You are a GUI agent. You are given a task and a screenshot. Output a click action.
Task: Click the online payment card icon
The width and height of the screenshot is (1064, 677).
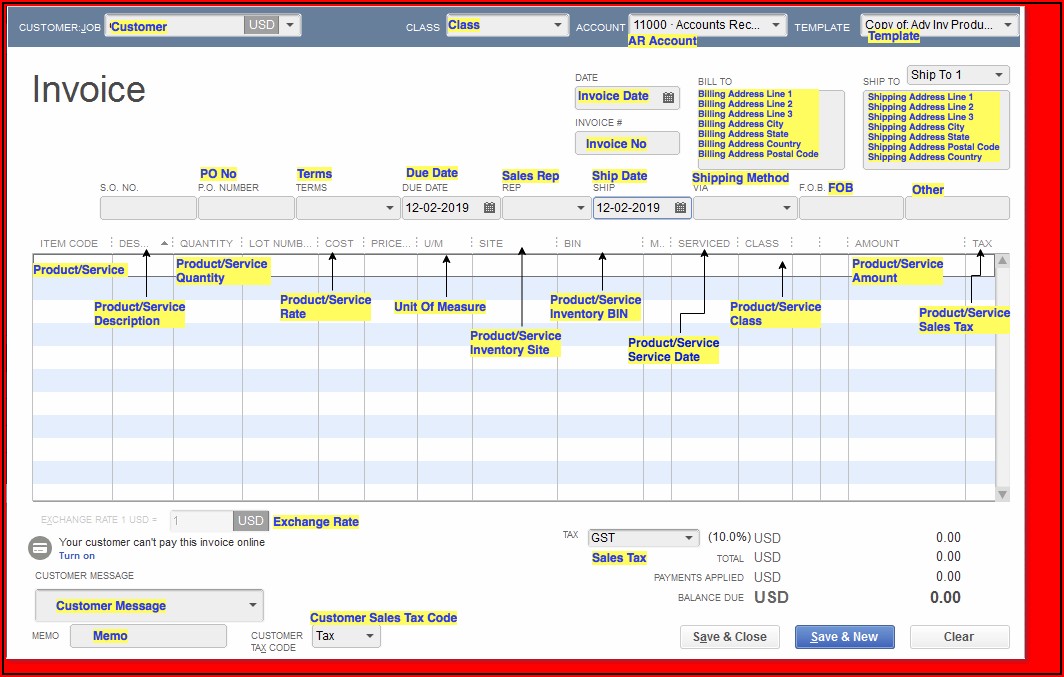(40, 548)
